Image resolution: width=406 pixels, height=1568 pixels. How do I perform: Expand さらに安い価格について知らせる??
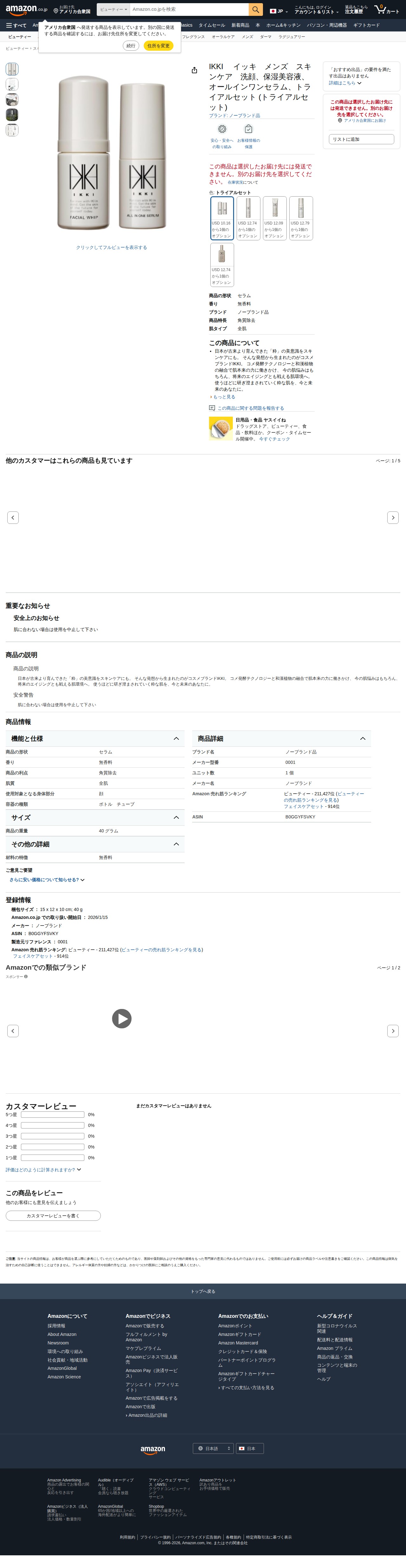(x=47, y=880)
